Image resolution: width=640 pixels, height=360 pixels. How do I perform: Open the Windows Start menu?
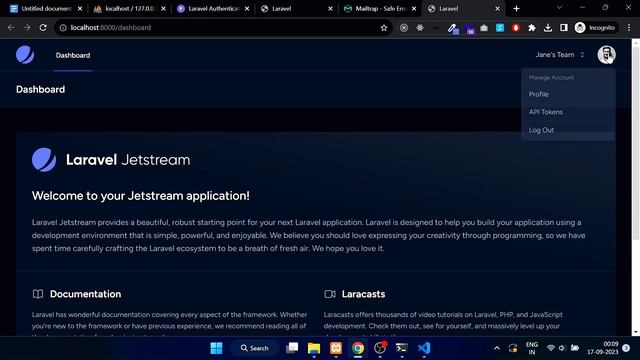tap(216, 348)
